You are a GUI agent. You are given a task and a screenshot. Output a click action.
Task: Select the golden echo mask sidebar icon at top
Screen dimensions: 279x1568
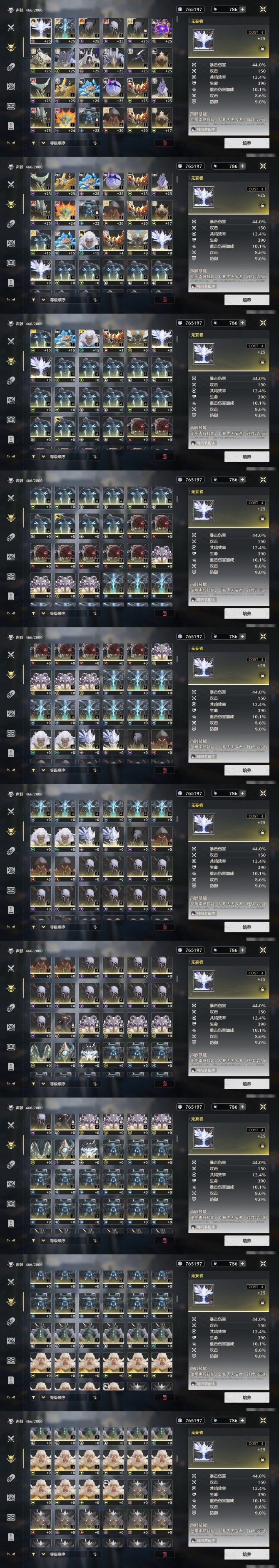(x=10, y=47)
